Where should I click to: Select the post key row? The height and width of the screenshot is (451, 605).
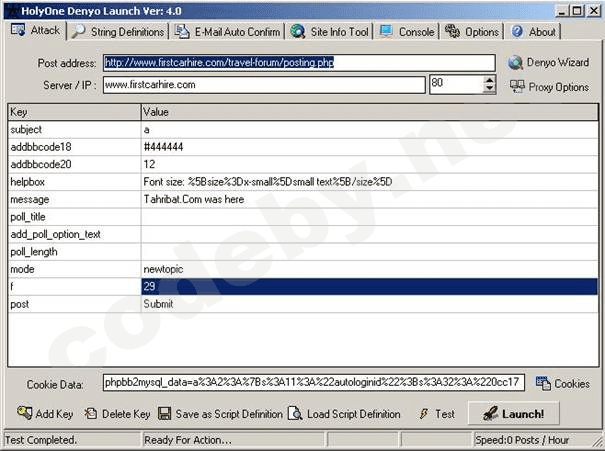74,304
